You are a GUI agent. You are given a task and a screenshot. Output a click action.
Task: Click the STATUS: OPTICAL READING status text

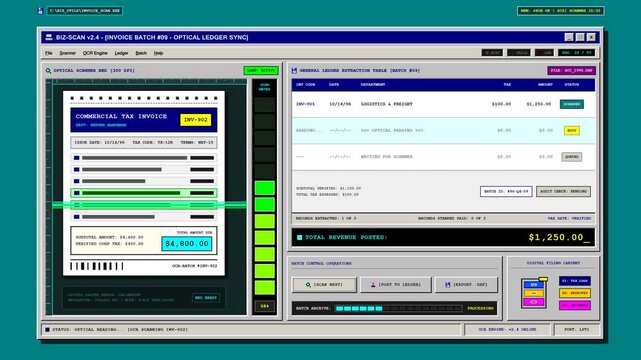pyautogui.click(x=120, y=329)
